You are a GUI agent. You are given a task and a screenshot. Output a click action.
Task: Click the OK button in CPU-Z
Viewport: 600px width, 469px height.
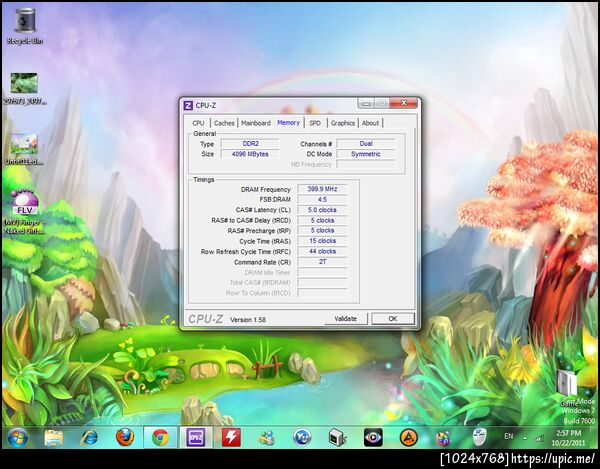(x=393, y=319)
